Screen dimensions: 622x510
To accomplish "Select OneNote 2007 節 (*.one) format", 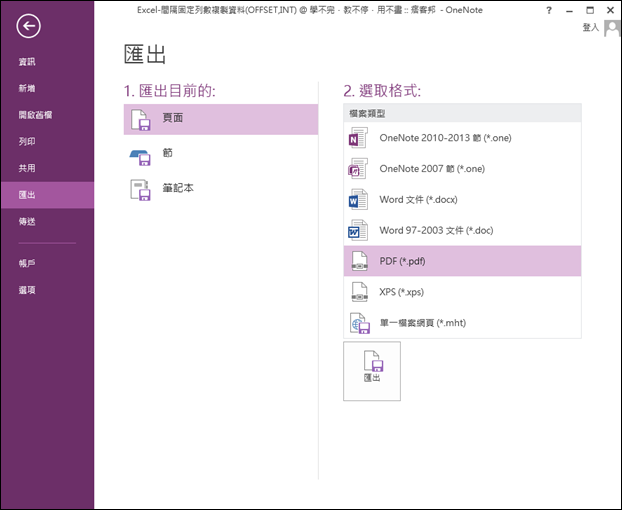I will [462, 169].
